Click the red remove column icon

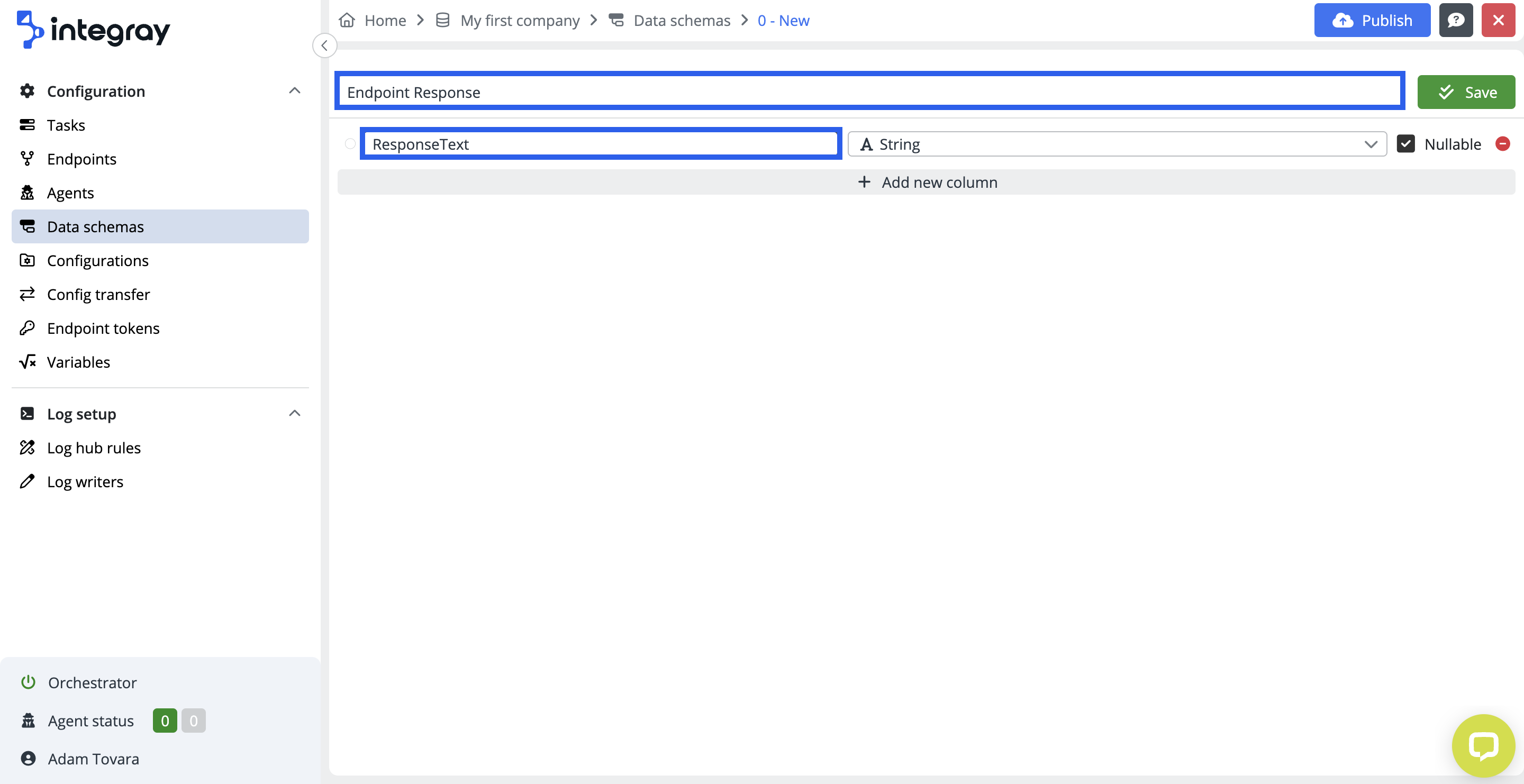1503,144
